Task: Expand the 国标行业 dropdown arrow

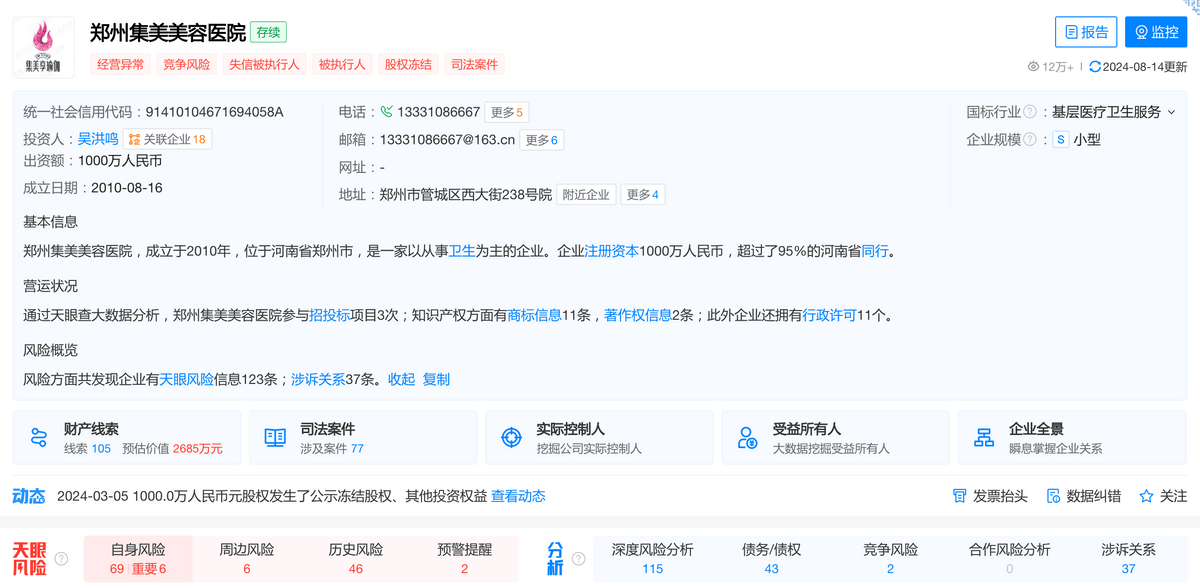Action: [1171, 112]
